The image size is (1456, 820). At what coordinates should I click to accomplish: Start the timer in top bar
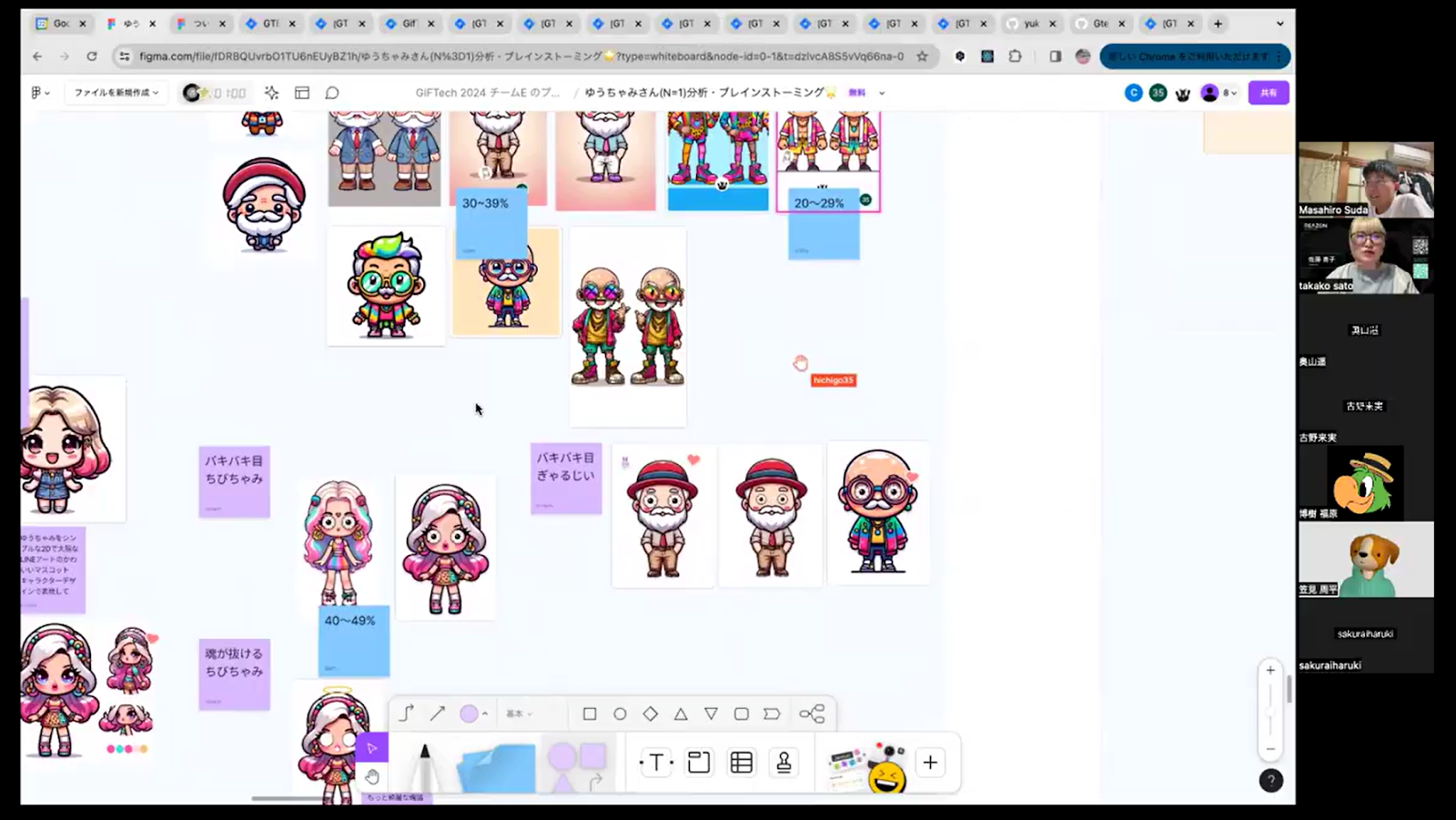pyautogui.click(x=216, y=93)
